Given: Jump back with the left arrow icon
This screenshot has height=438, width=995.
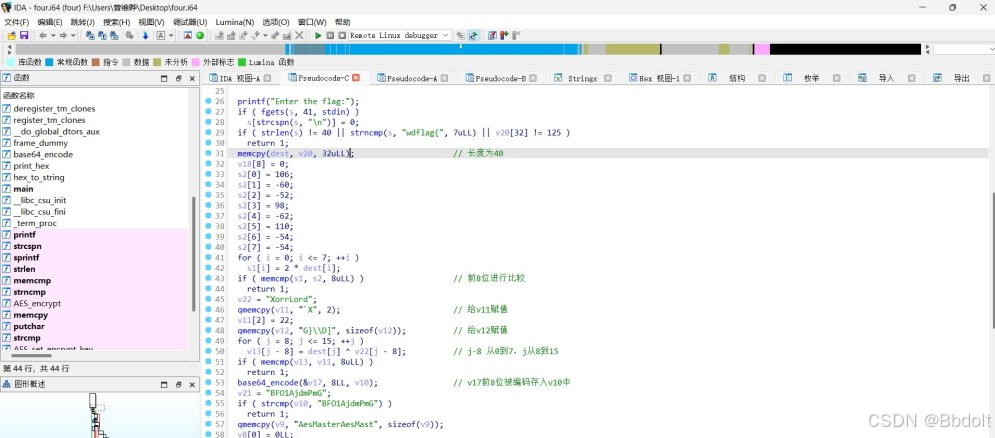Looking at the screenshot, I should (x=43, y=36).
